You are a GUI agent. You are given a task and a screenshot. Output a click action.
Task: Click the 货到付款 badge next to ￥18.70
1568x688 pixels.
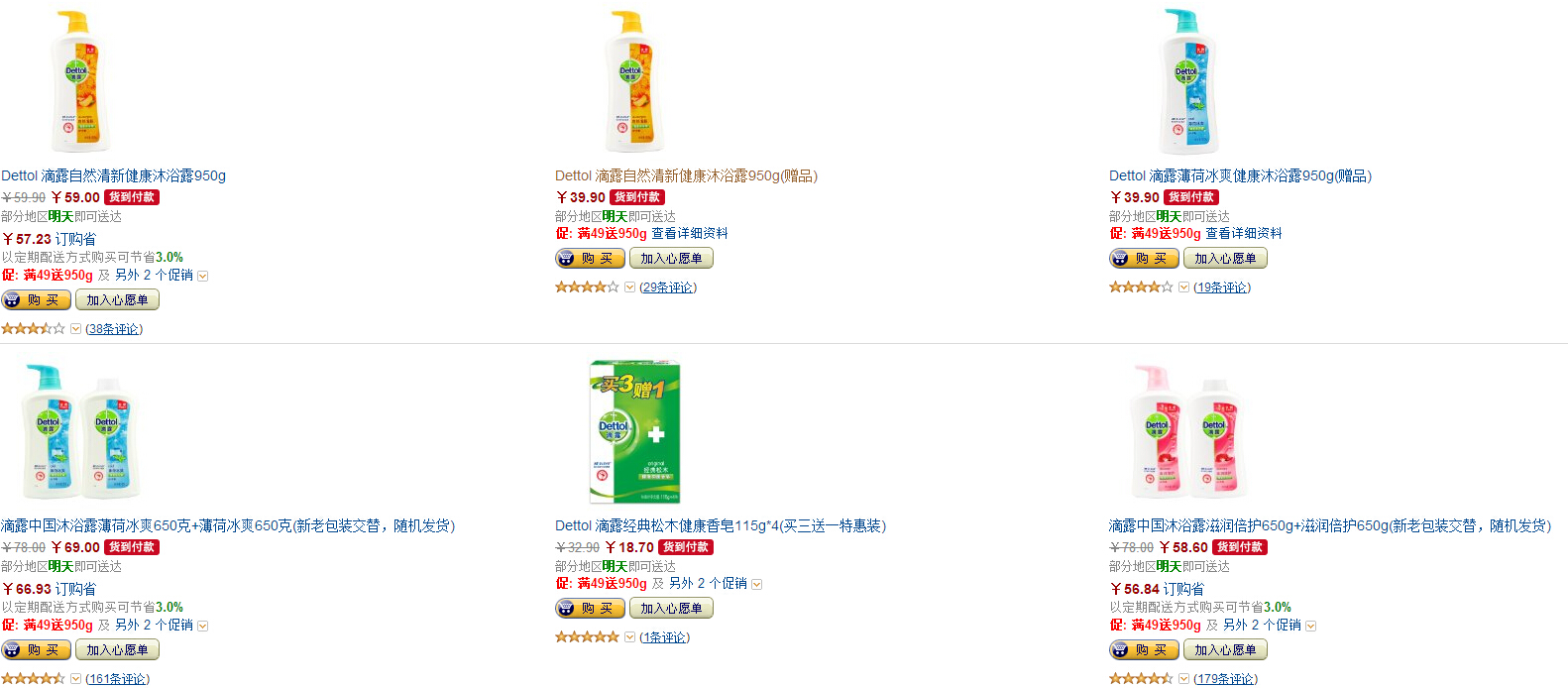click(x=686, y=547)
